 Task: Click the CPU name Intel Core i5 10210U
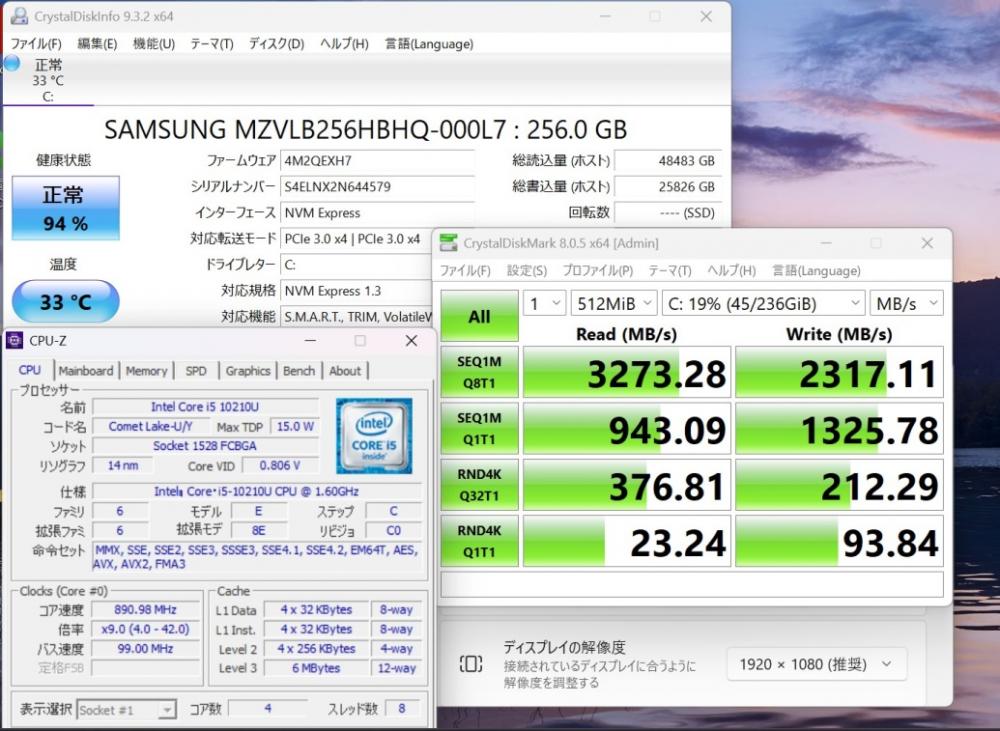205,407
